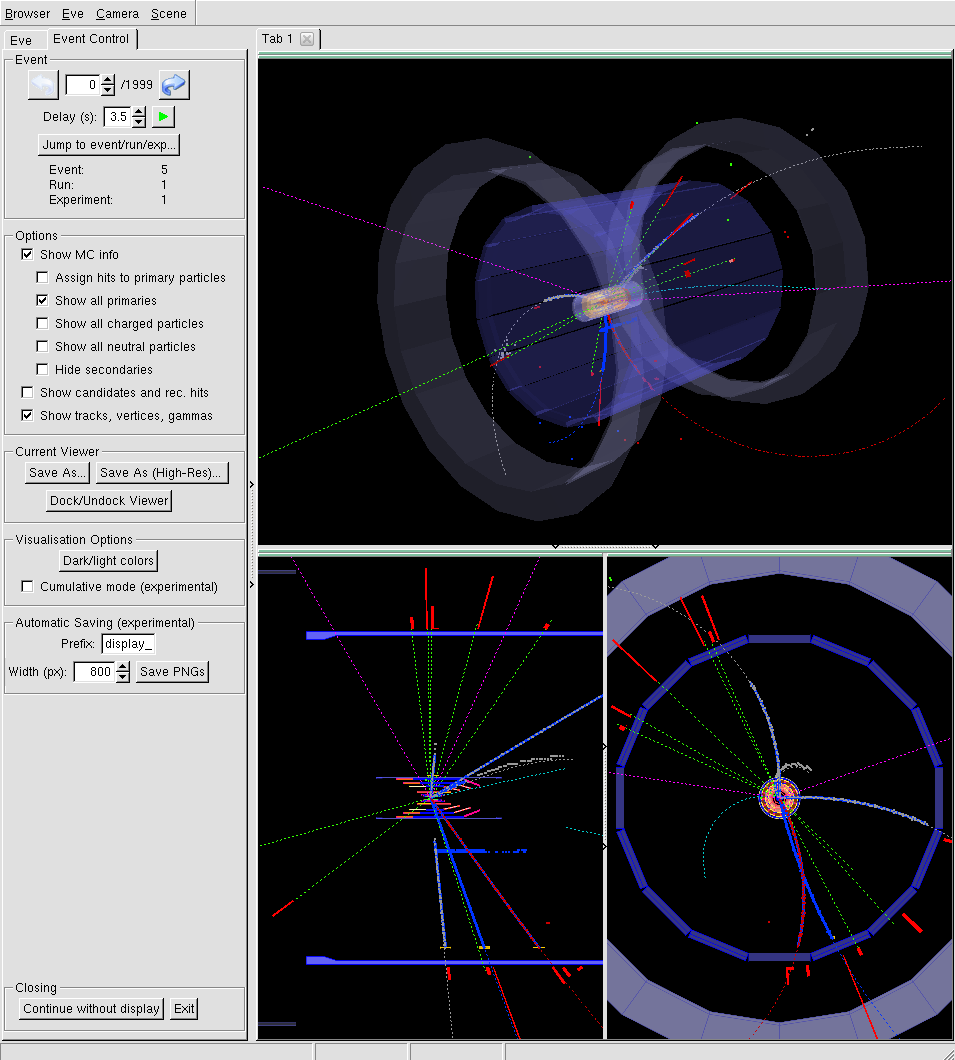Check Show candidates and rec. hits
The width and height of the screenshot is (955, 1060).
pyautogui.click(x=28, y=393)
